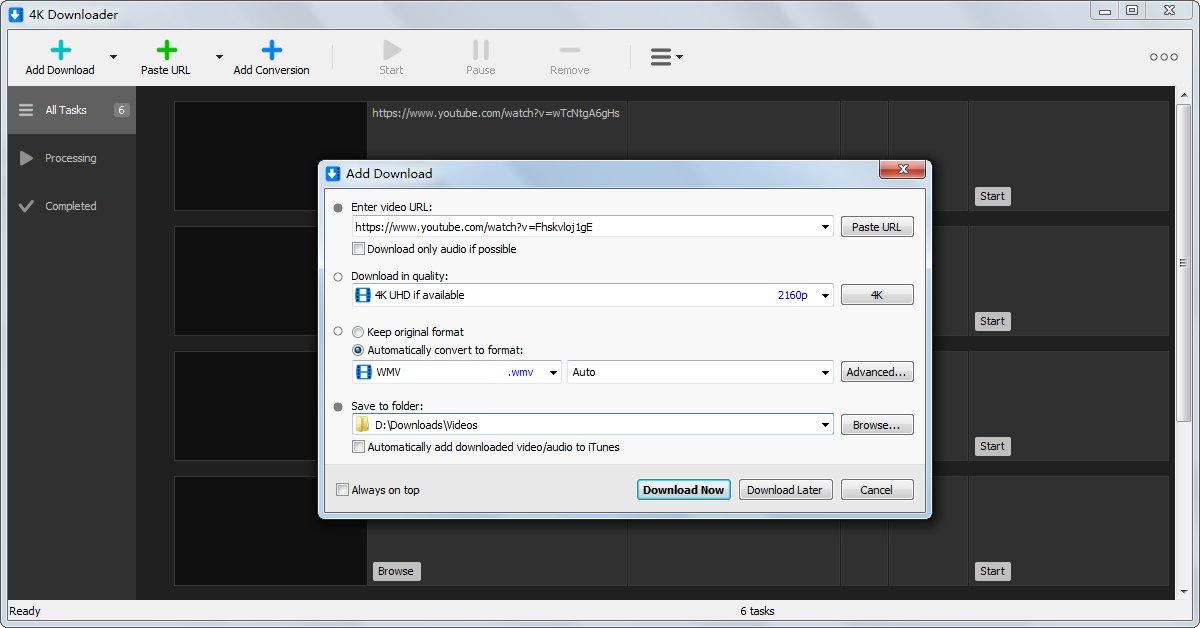The image size is (1200, 628).
Task: Minimize the 4K Downloader window
Action: point(1104,10)
